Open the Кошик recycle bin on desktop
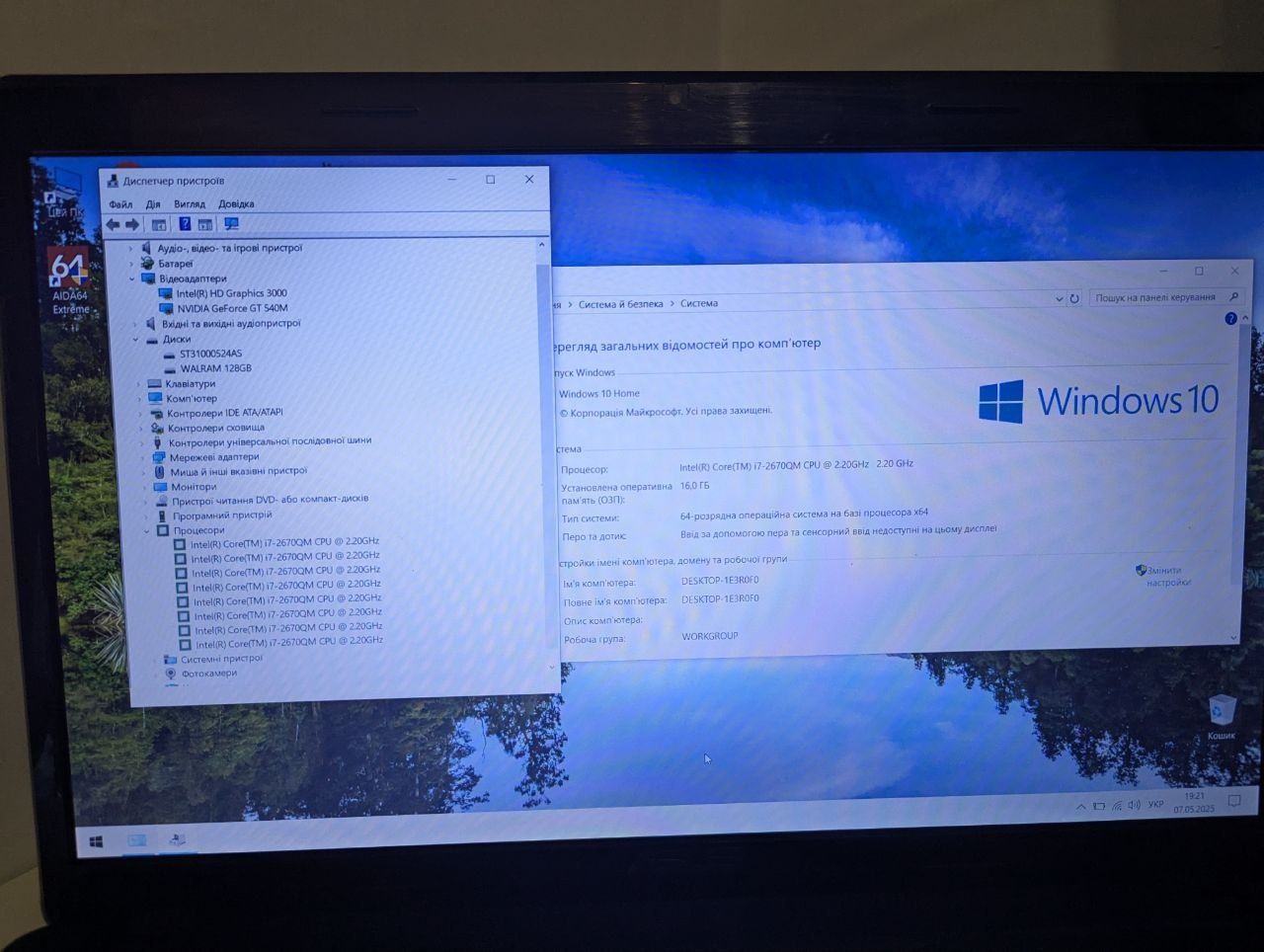 [x=1222, y=718]
